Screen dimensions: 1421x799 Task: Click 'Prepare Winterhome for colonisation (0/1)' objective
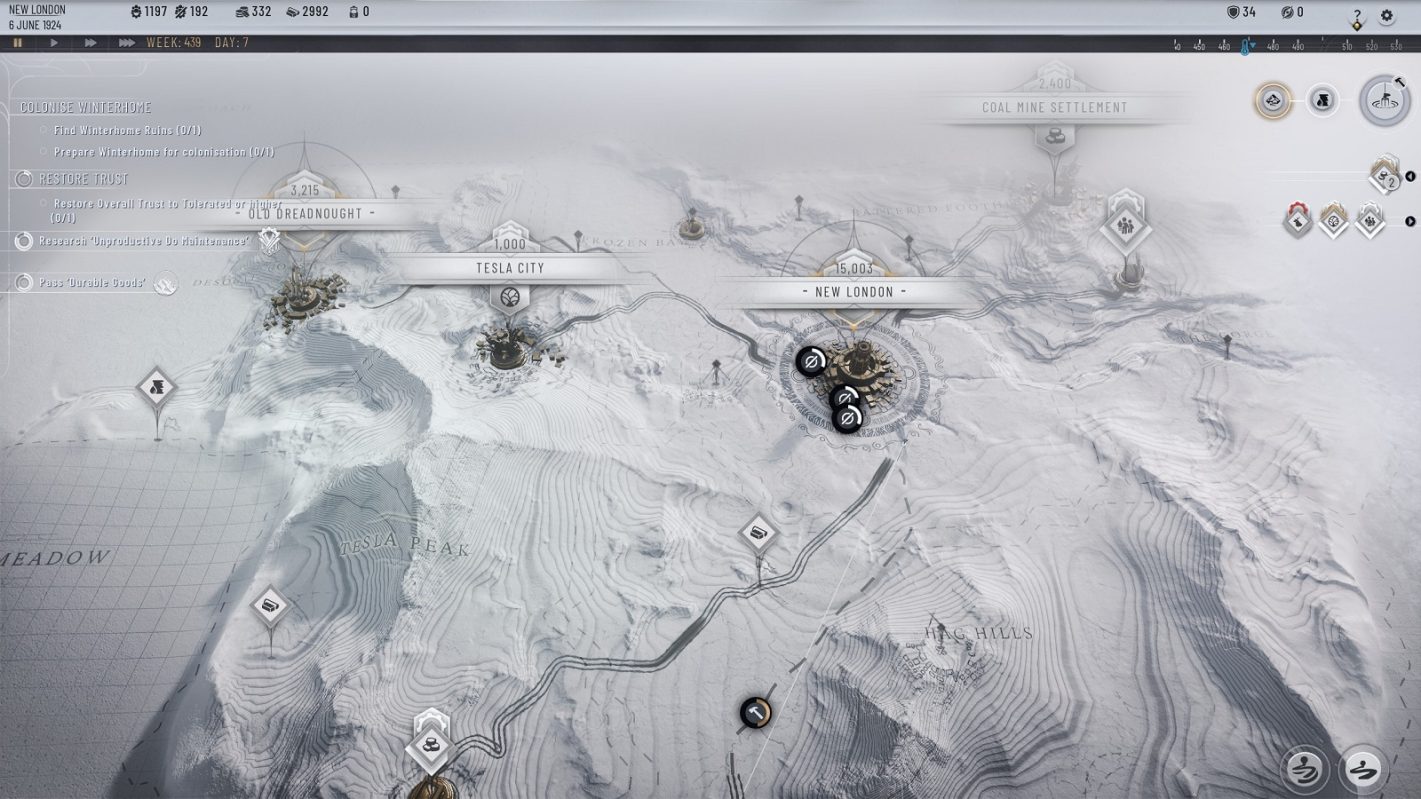tap(163, 152)
